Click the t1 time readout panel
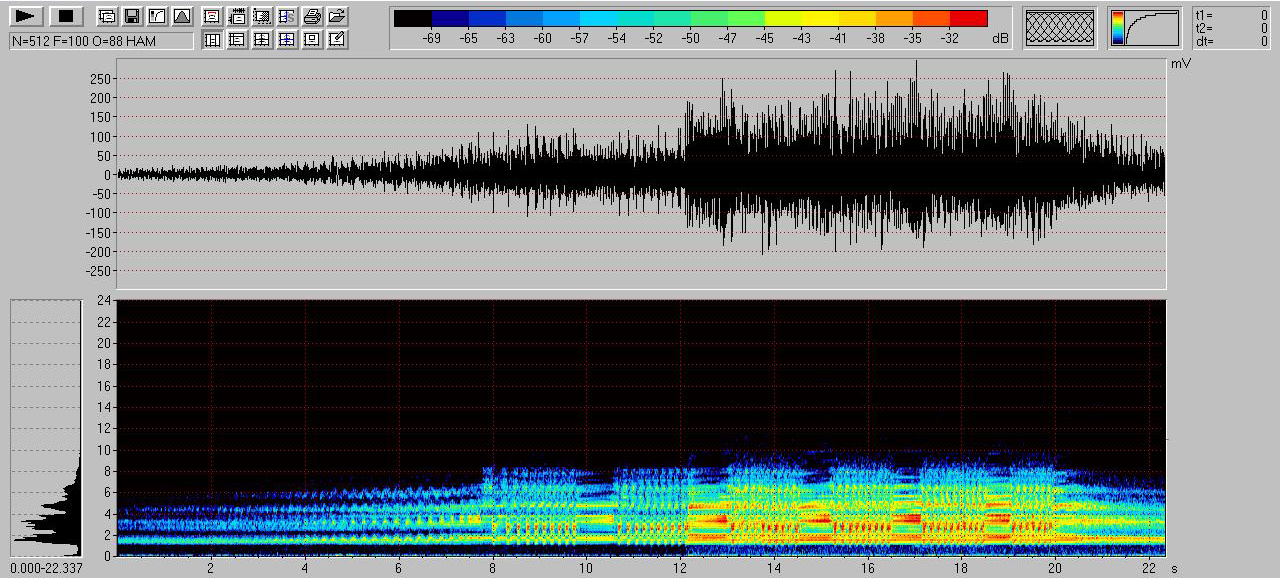The height and width of the screenshot is (578, 1280). [1234, 15]
